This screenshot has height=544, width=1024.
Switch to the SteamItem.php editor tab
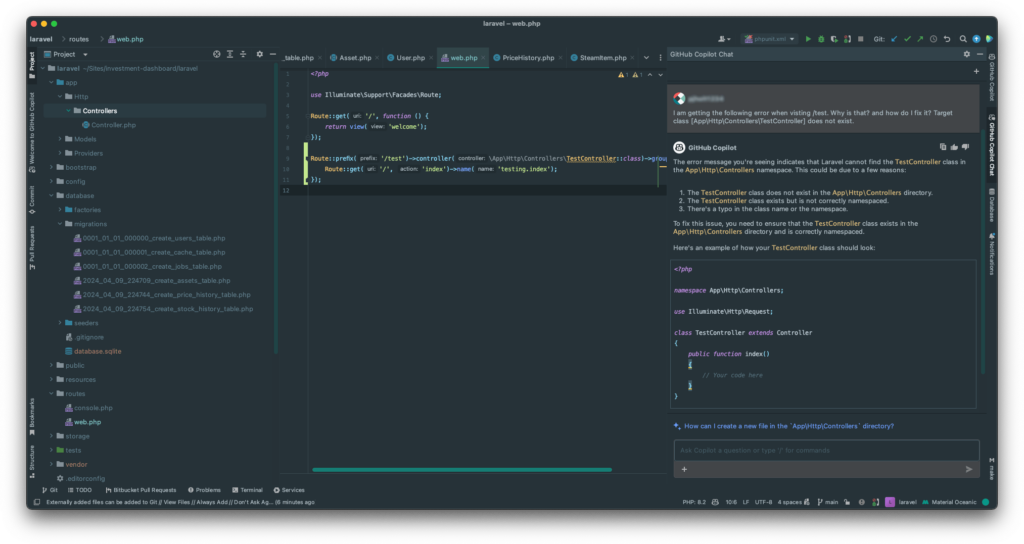coord(602,57)
